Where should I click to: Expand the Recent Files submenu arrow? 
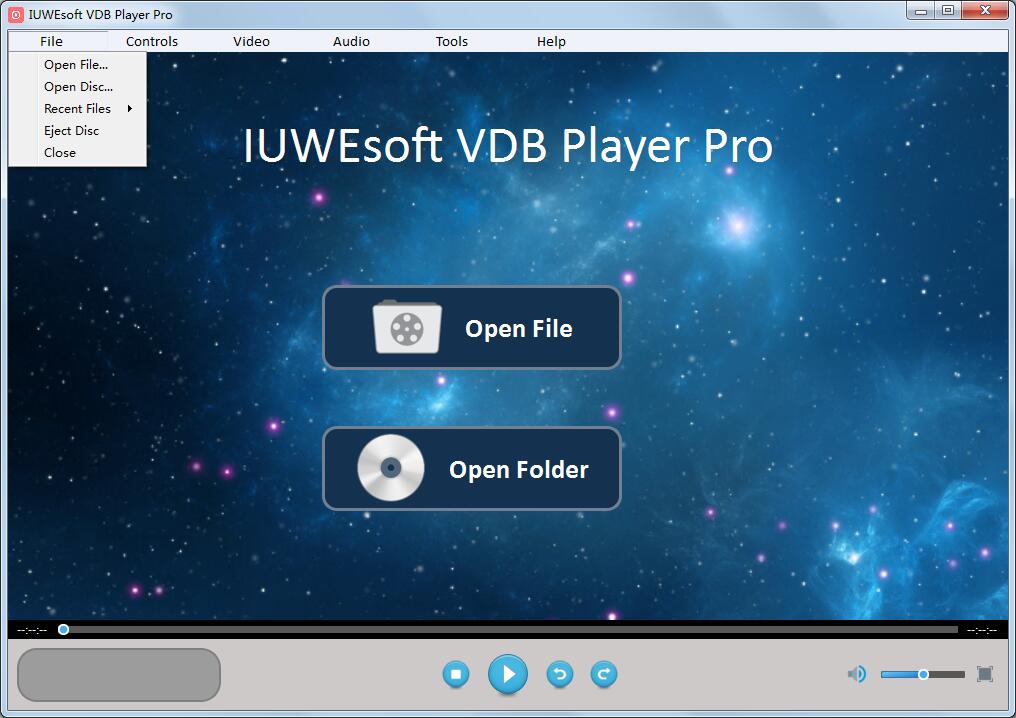(x=130, y=109)
